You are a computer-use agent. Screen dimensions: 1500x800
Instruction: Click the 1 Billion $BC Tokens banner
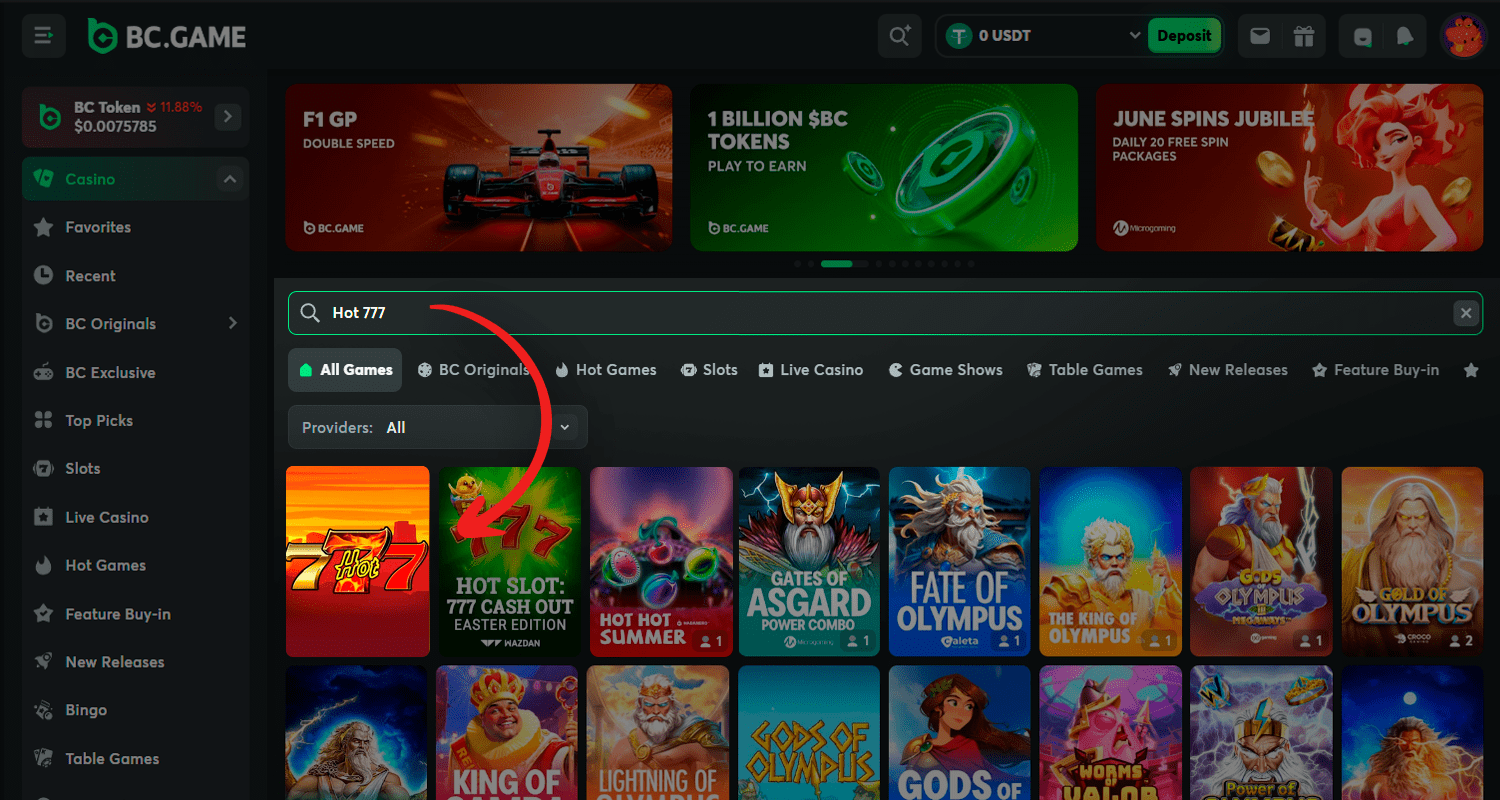coord(884,167)
